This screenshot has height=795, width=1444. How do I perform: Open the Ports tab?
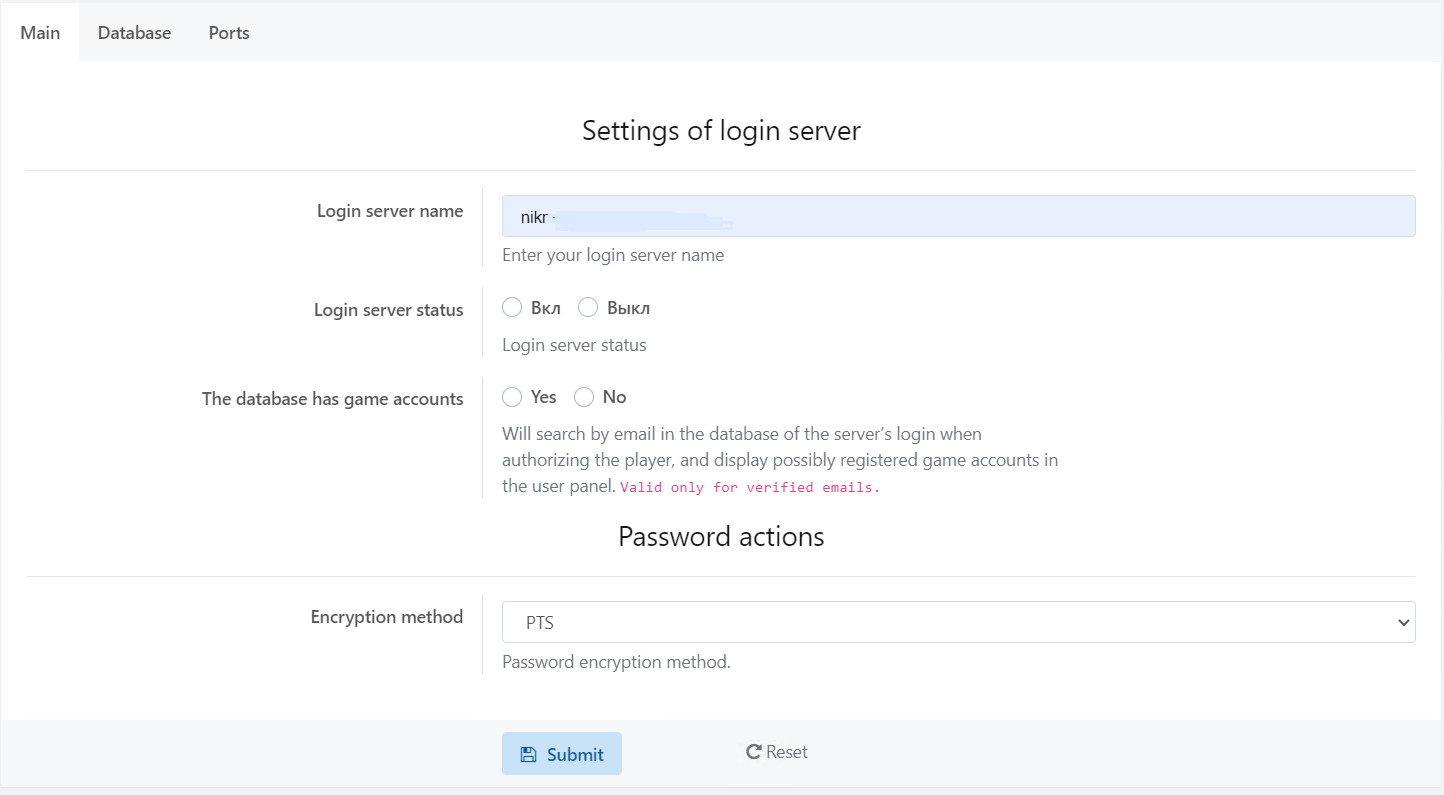coord(229,33)
